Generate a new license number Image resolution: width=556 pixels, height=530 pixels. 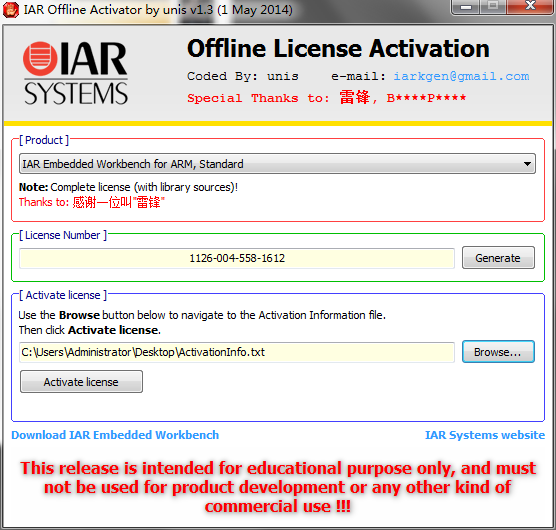498,258
